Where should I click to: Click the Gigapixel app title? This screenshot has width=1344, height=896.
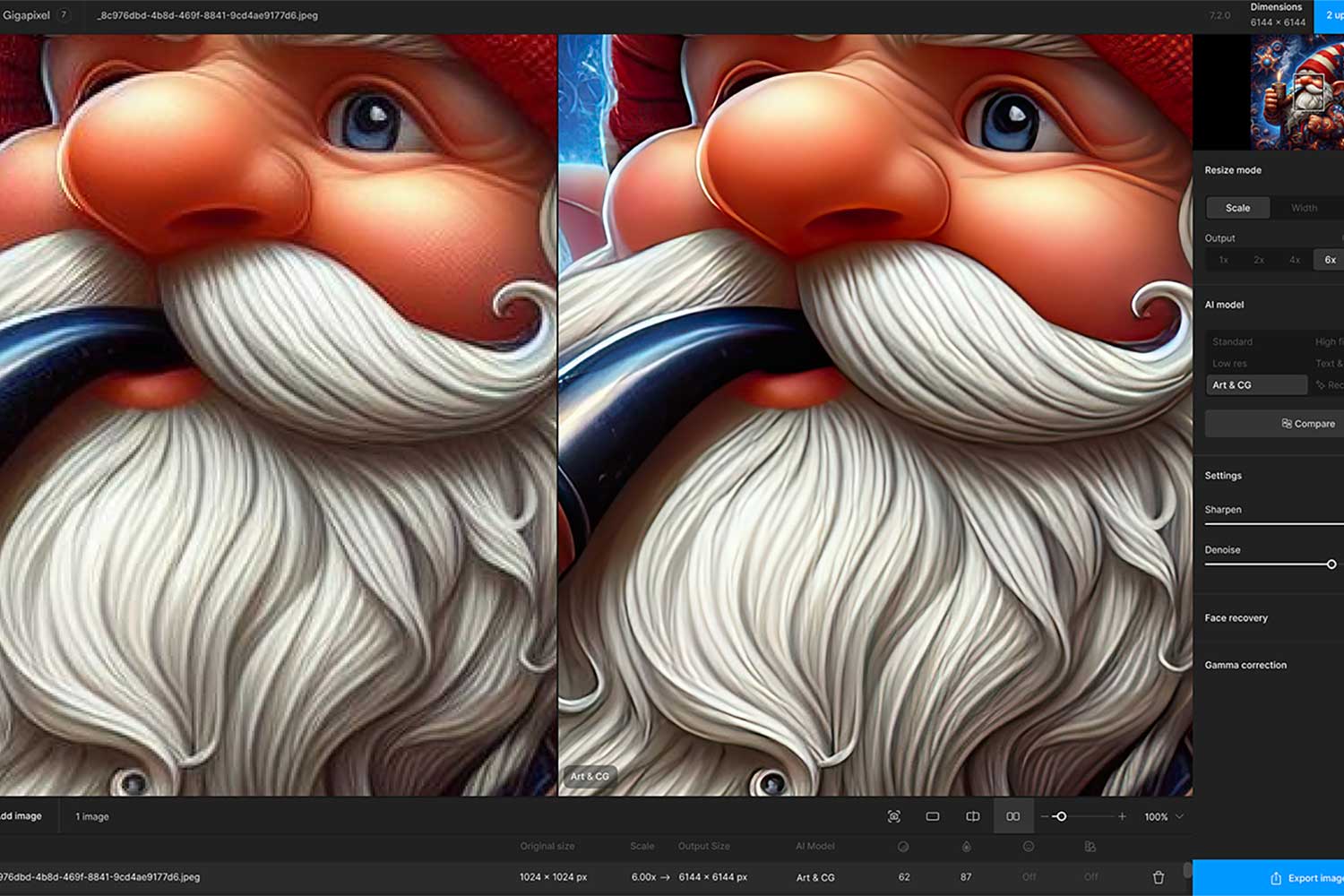click(25, 15)
